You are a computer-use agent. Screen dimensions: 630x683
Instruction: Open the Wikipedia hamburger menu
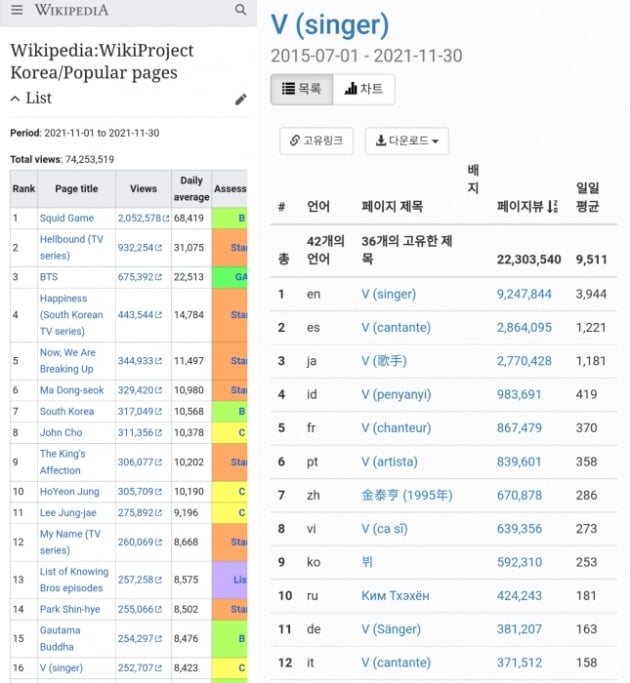[17, 10]
